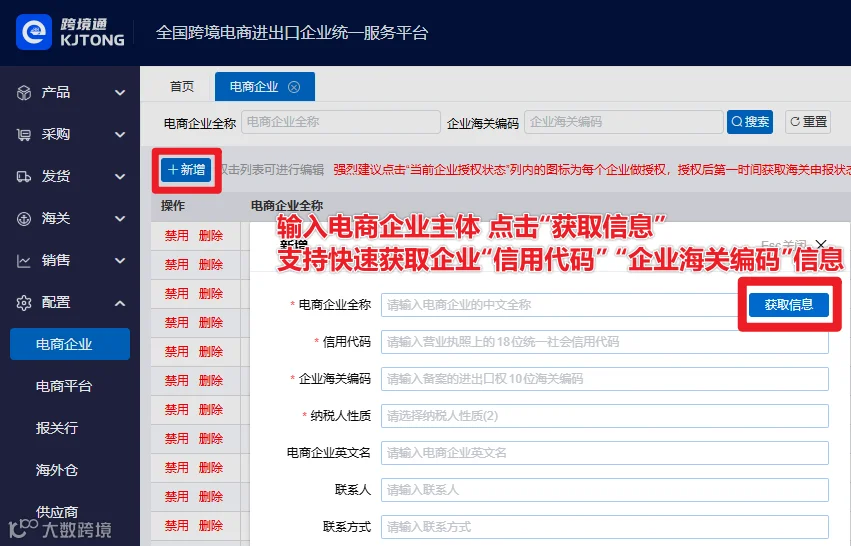Click the 重置 button
Viewport: 851px width, 546px height.
(808, 122)
